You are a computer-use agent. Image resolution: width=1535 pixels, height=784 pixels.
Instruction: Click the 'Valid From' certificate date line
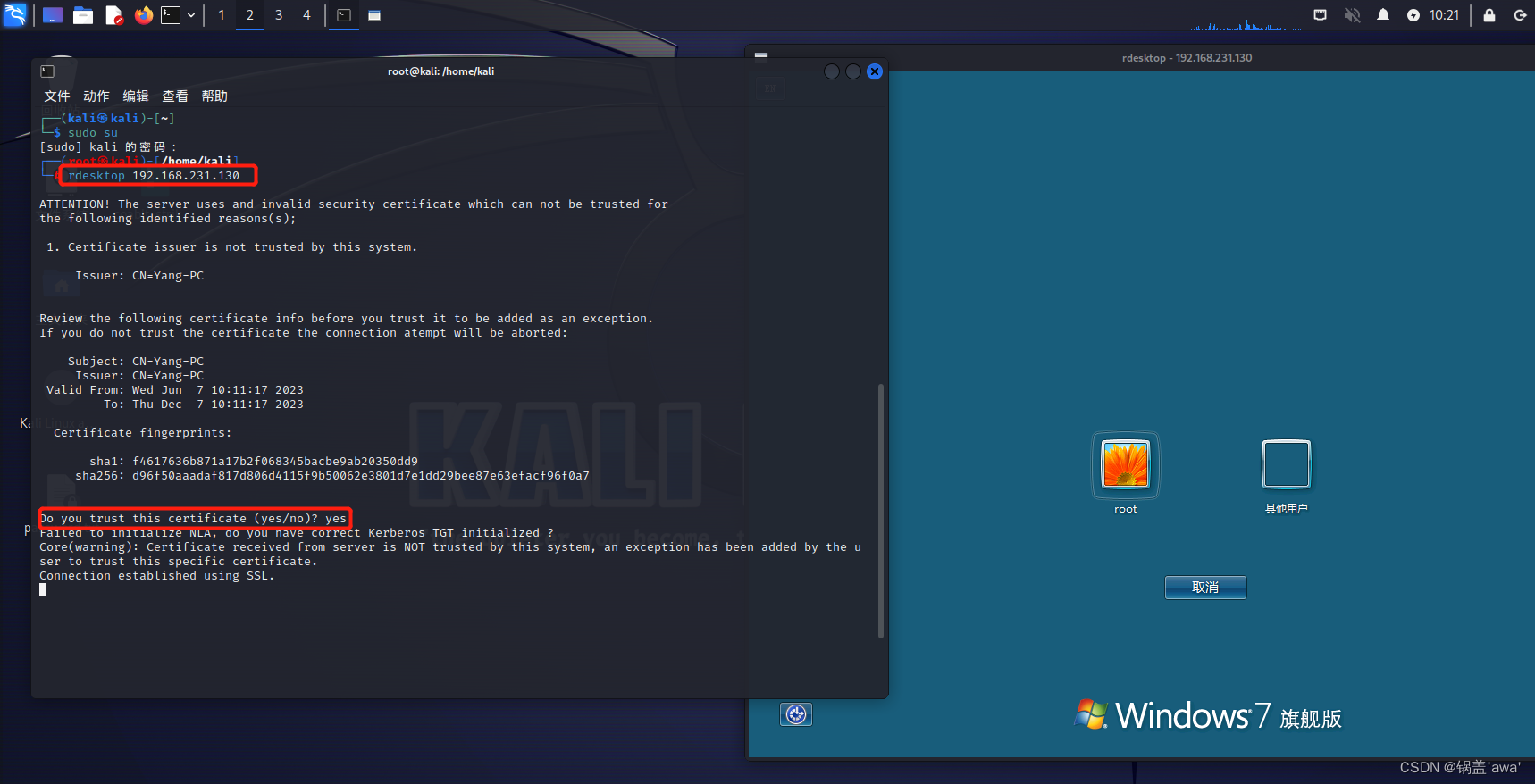point(175,390)
